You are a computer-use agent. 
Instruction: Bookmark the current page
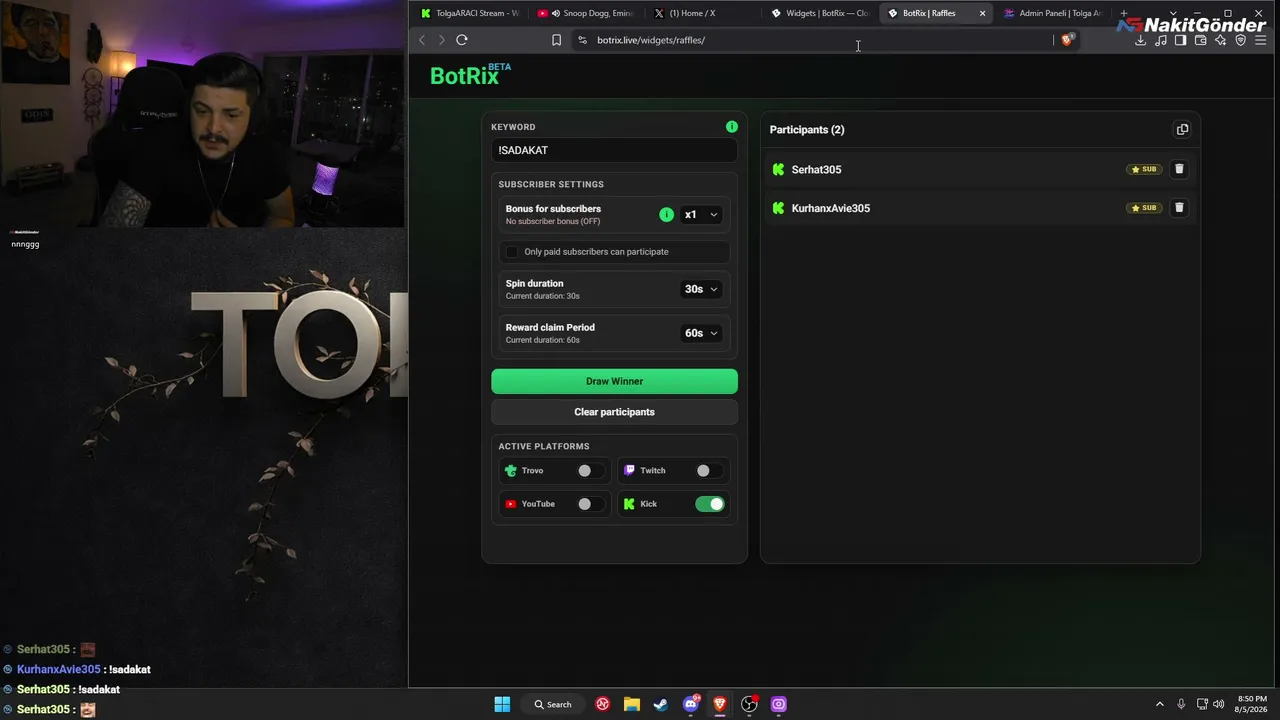tap(556, 40)
